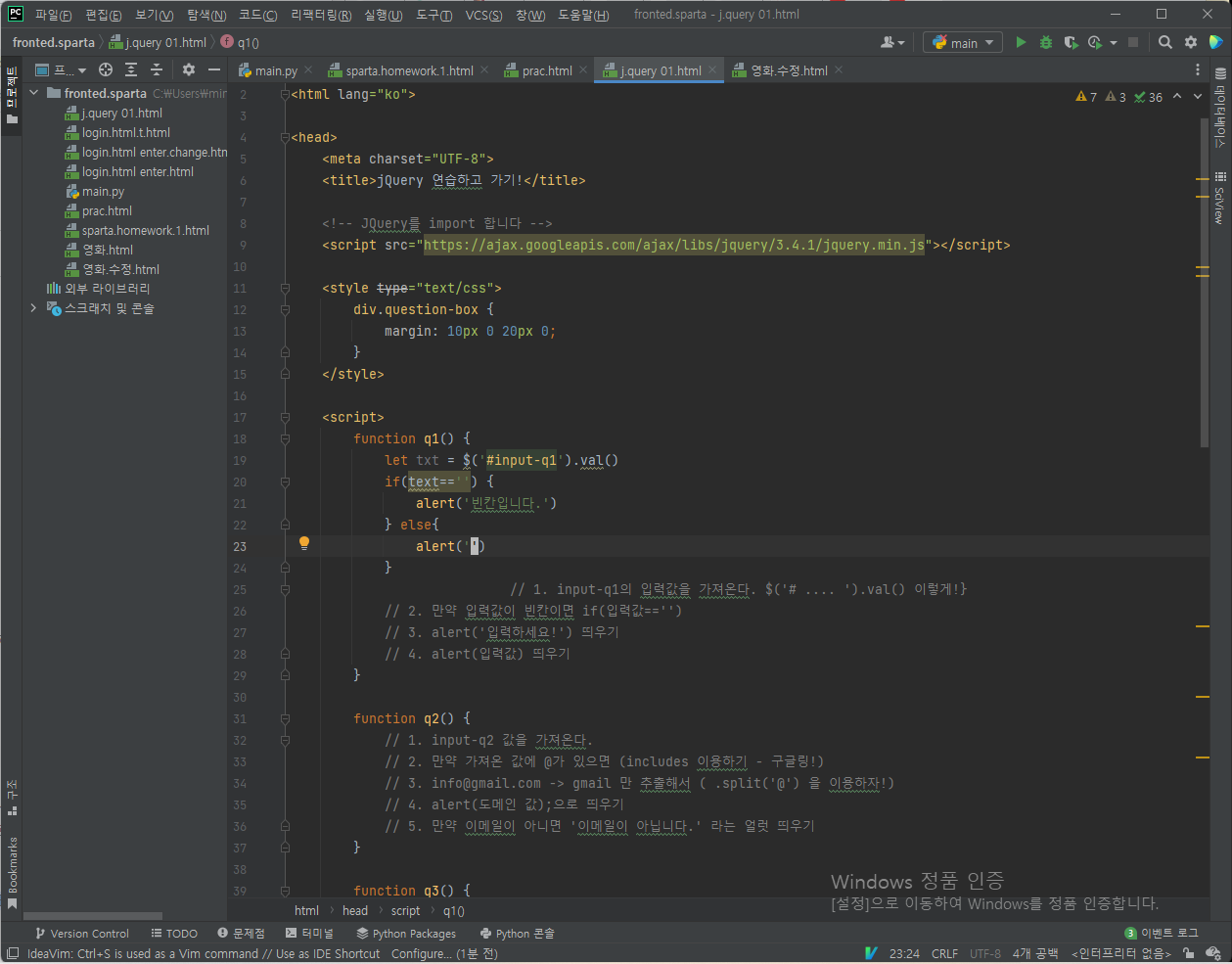Open the Python Packages tool window
This screenshot has width=1232, height=964.
click(406, 933)
